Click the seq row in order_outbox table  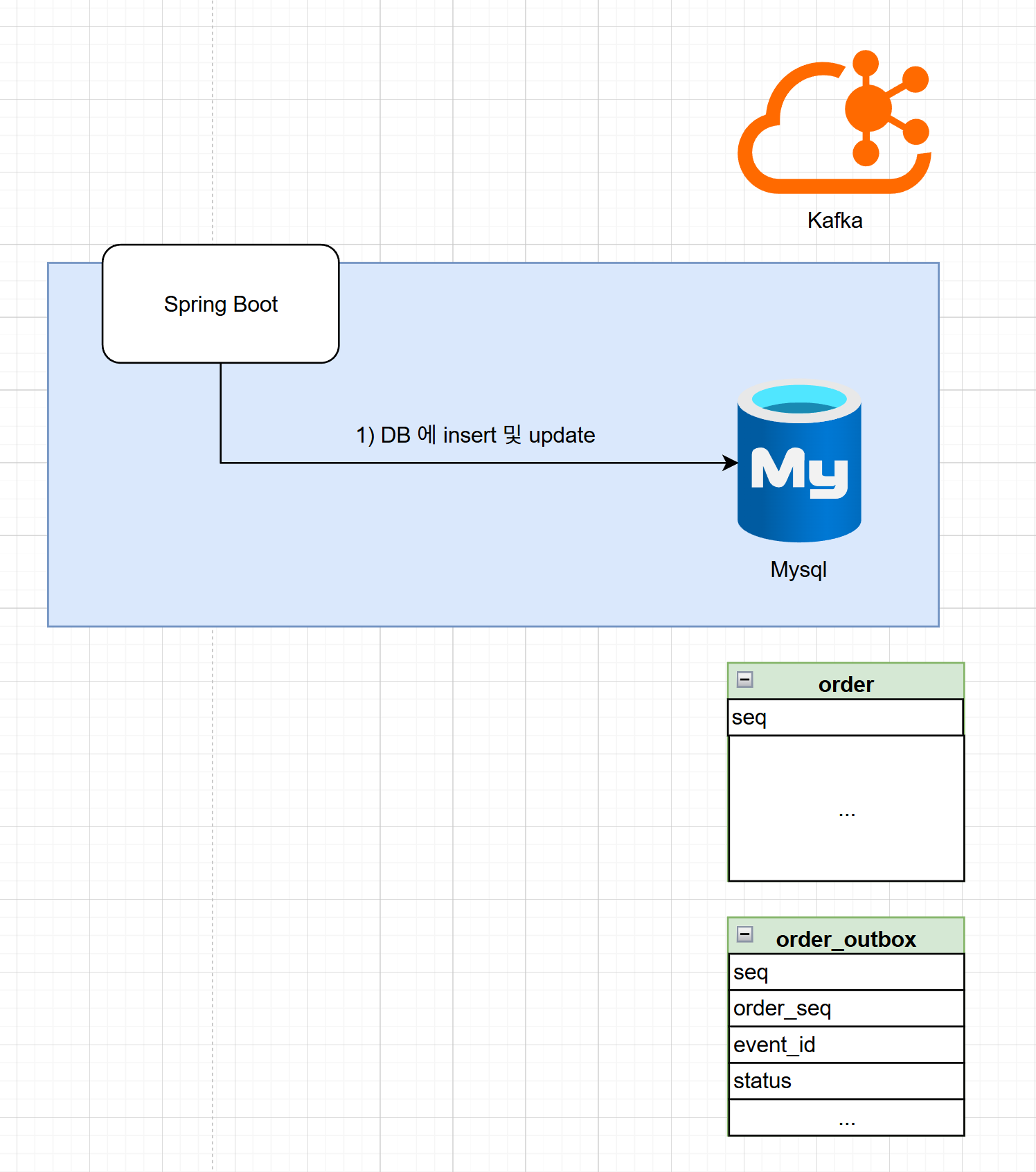[x=846, y=972]
